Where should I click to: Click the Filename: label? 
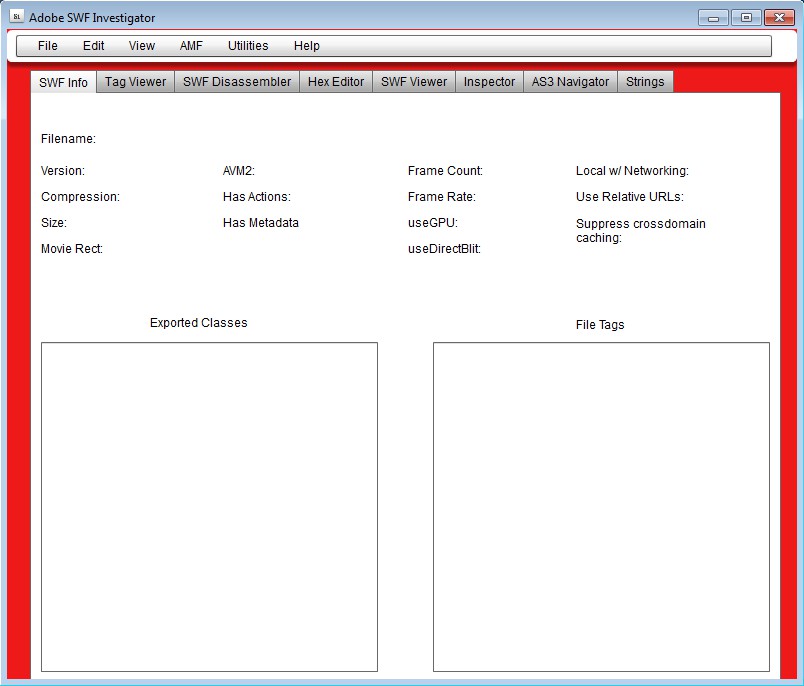click(x=68, y=139)
